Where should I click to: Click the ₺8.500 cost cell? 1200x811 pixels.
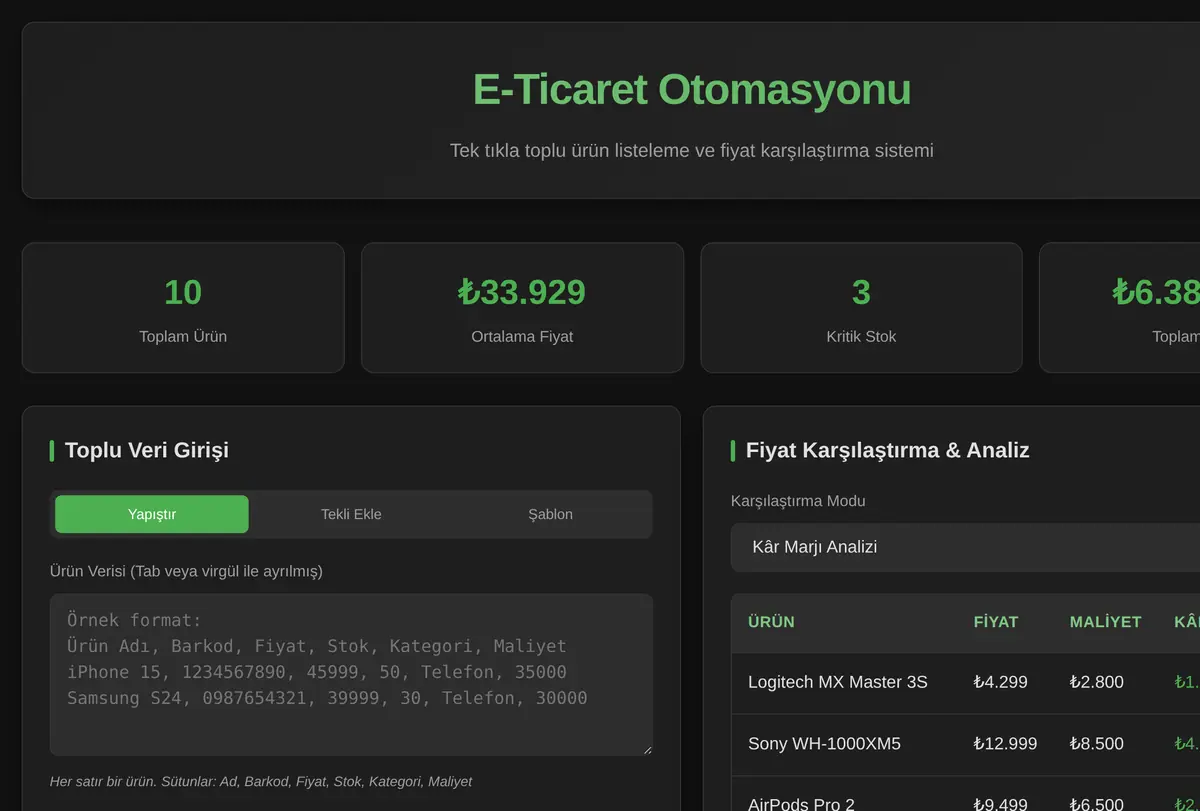click(1096, 744)
